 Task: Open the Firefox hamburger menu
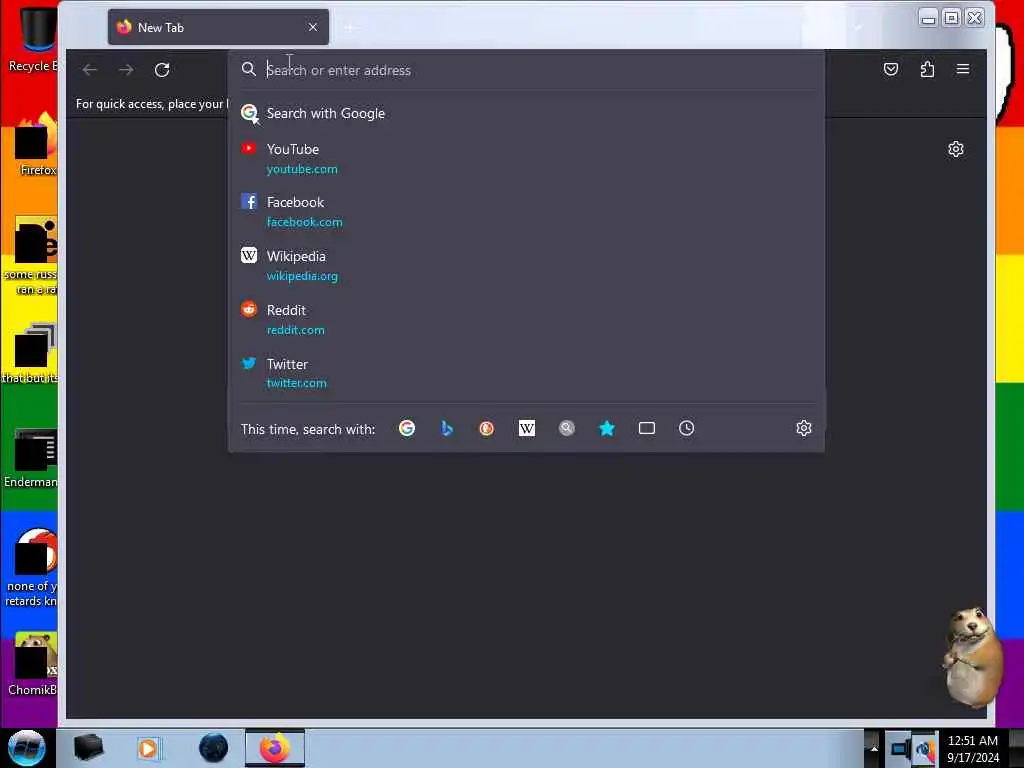[x=963, y=69]
